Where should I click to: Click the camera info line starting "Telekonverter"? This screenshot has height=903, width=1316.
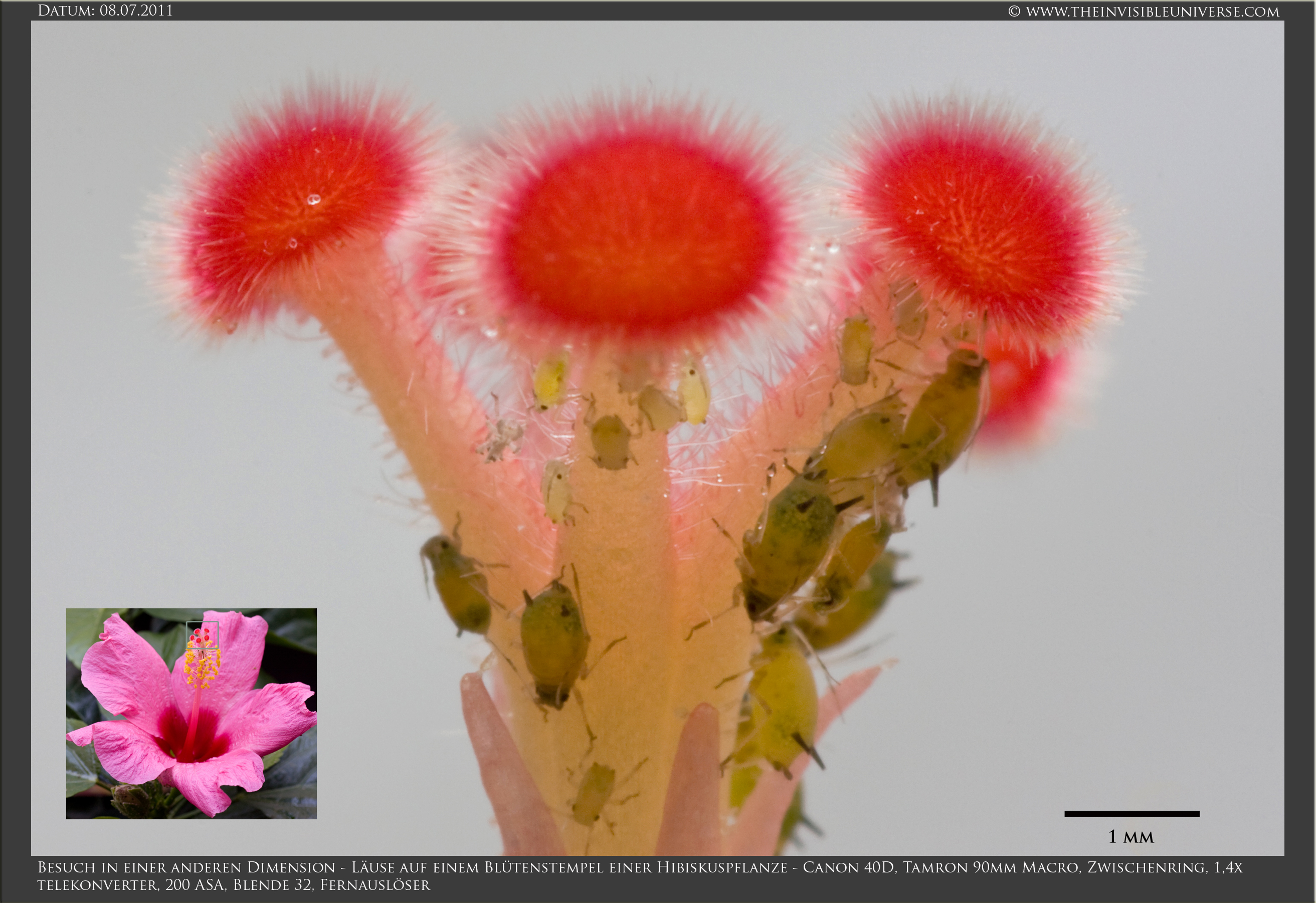pos(233,885)
